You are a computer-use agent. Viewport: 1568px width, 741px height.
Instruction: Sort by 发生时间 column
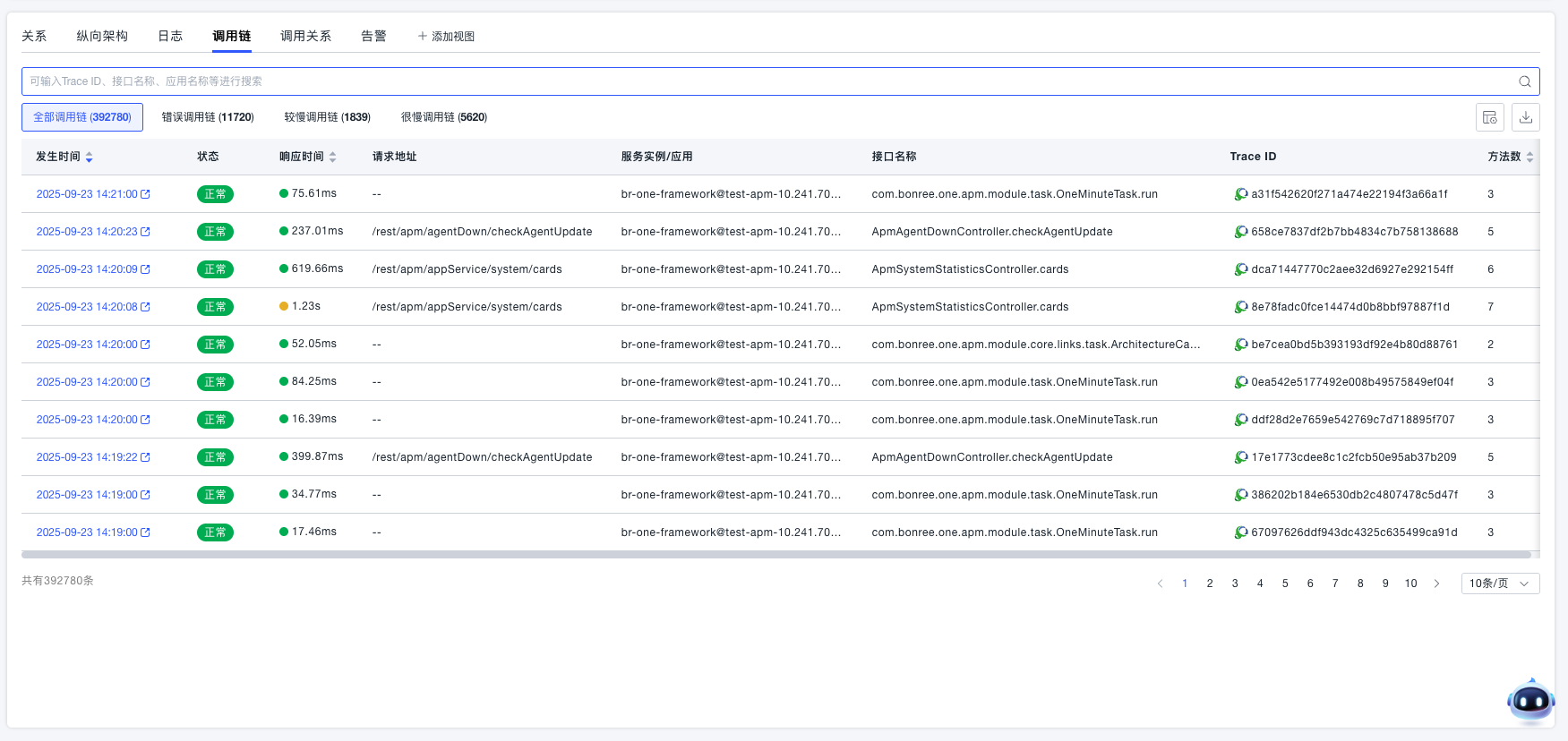(89, 157)
